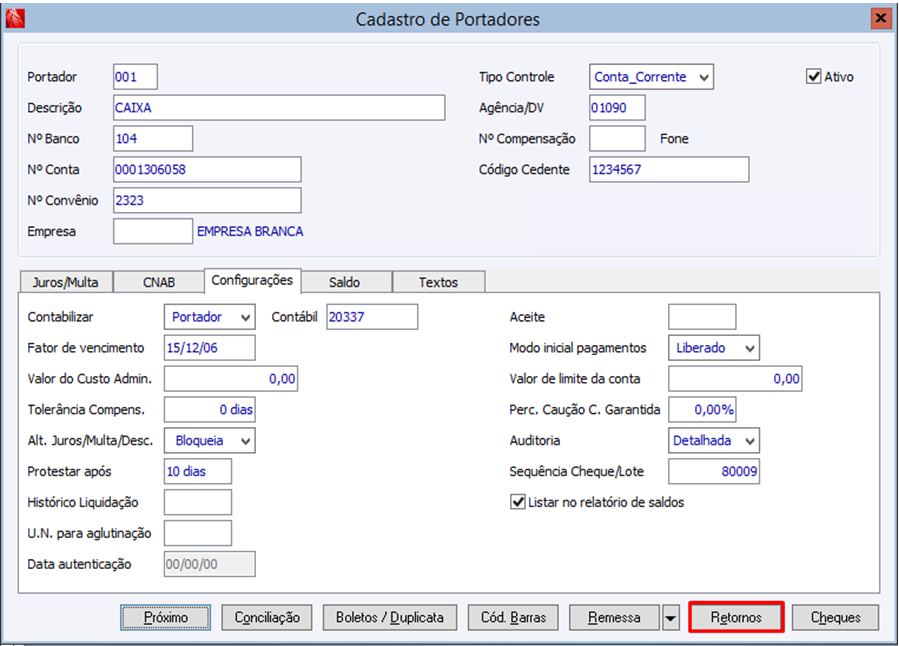The image size is (899, 646).
Task: Click the Fone label
Action: click(x=674, y=139)
